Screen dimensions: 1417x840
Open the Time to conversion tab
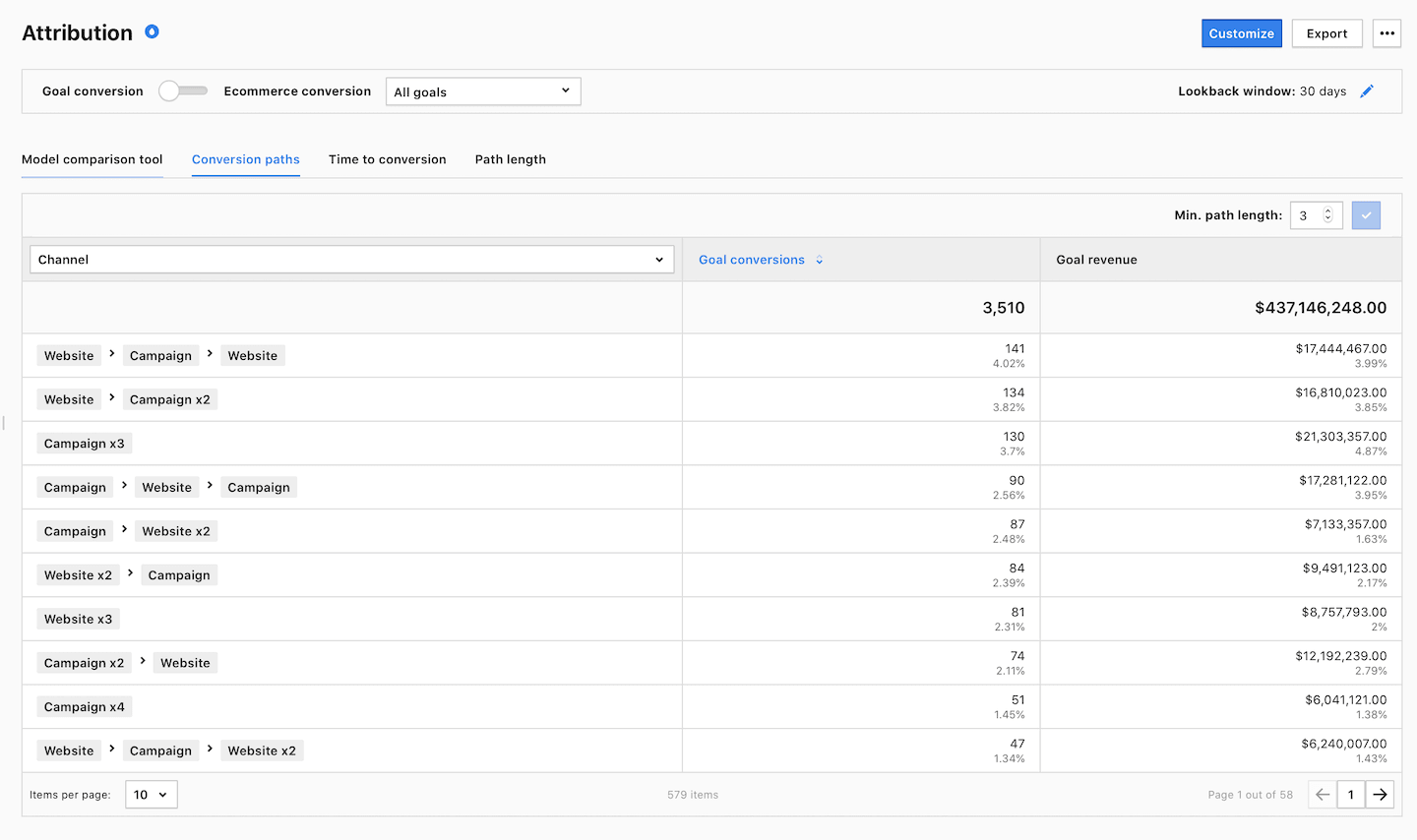pyautogui.click(x=387, y=159)
